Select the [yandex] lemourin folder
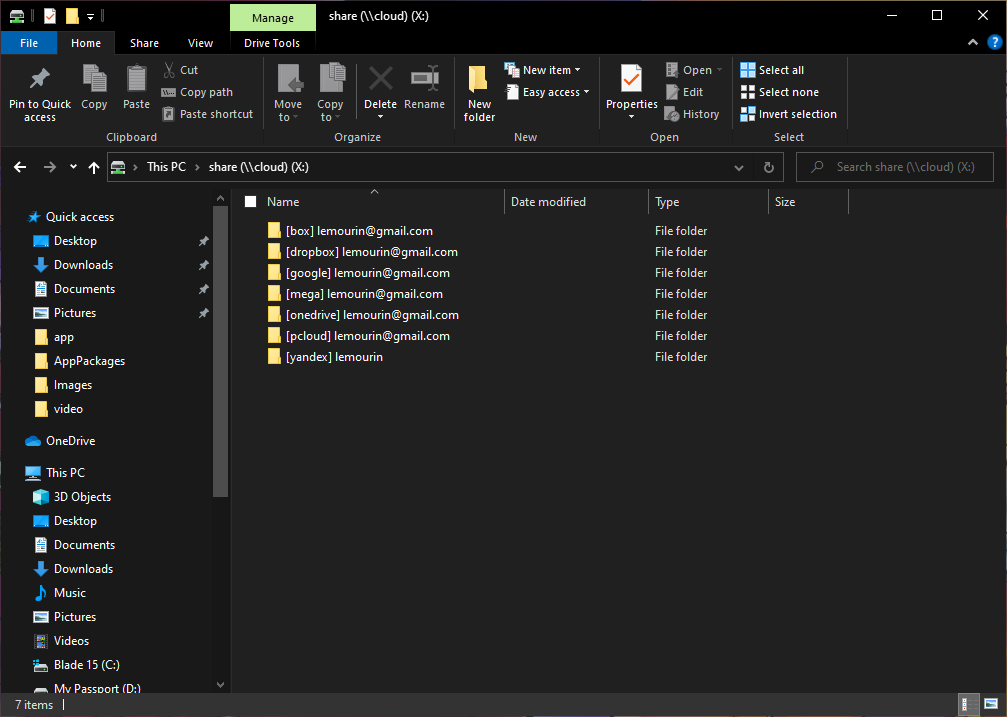 (325, 357)
